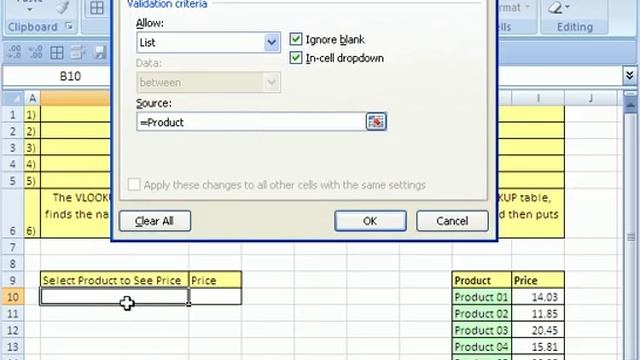Click the collapse dialog icon in Source field
Screen dimensions: 640x360
376,122
